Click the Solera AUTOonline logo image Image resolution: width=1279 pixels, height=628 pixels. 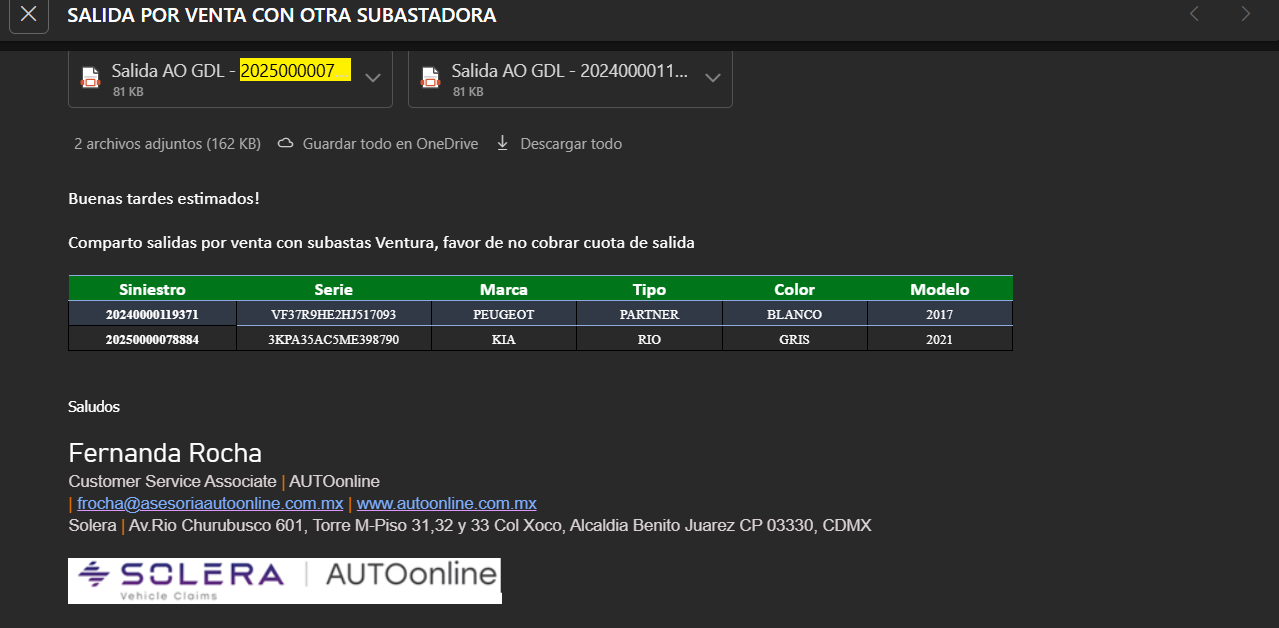[285, 581]
